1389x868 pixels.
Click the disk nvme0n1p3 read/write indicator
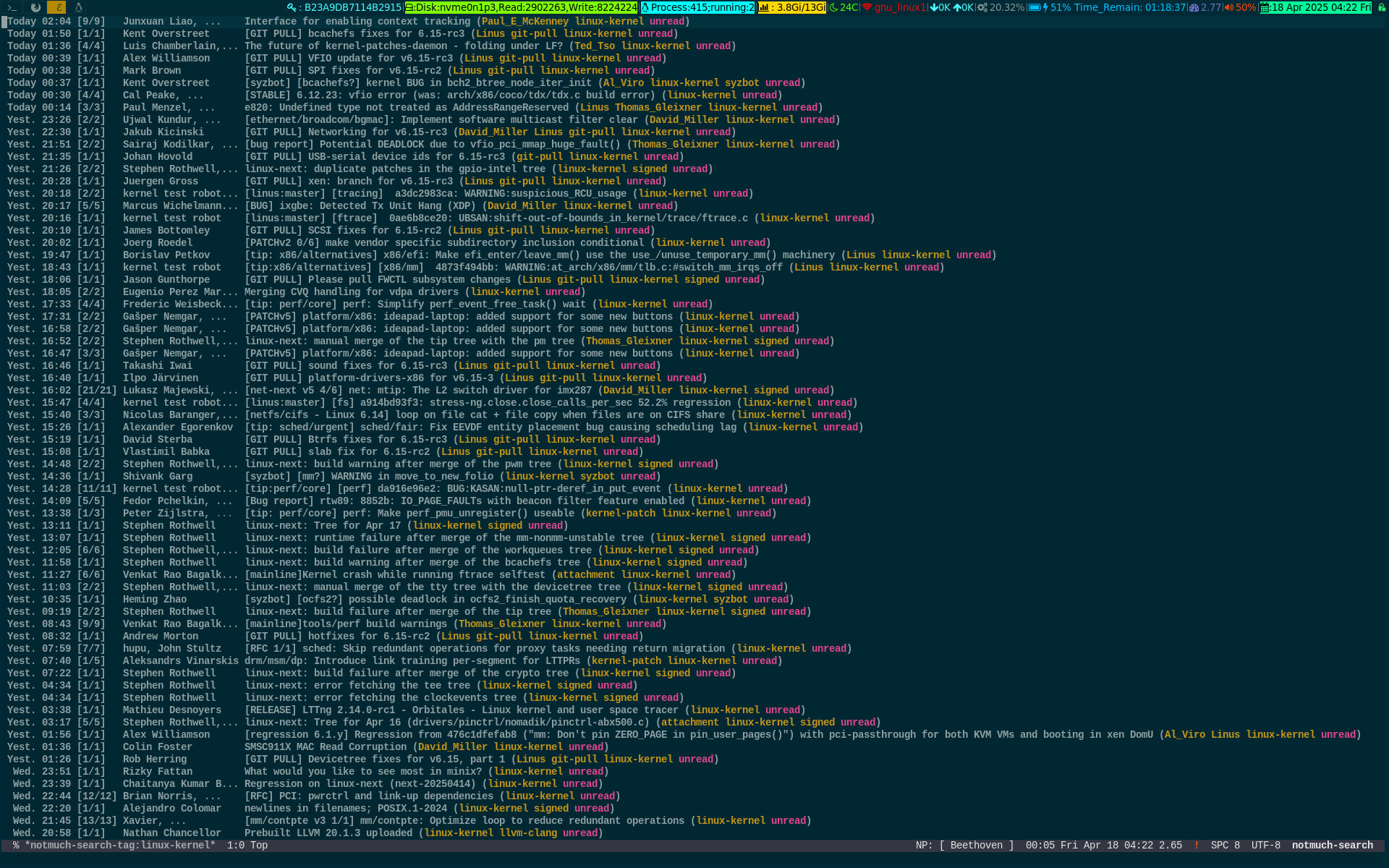[521, 7]
